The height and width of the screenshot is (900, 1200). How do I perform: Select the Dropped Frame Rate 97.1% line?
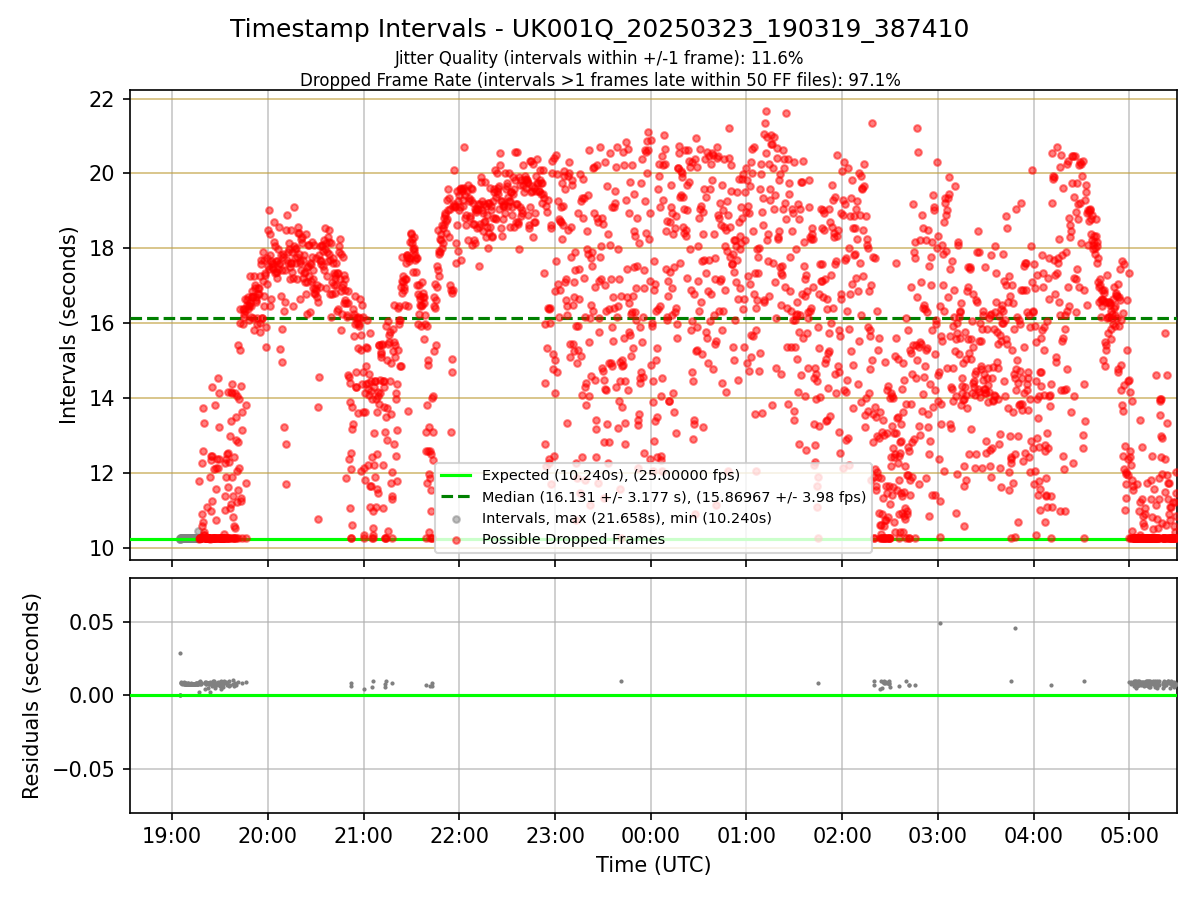599,80
